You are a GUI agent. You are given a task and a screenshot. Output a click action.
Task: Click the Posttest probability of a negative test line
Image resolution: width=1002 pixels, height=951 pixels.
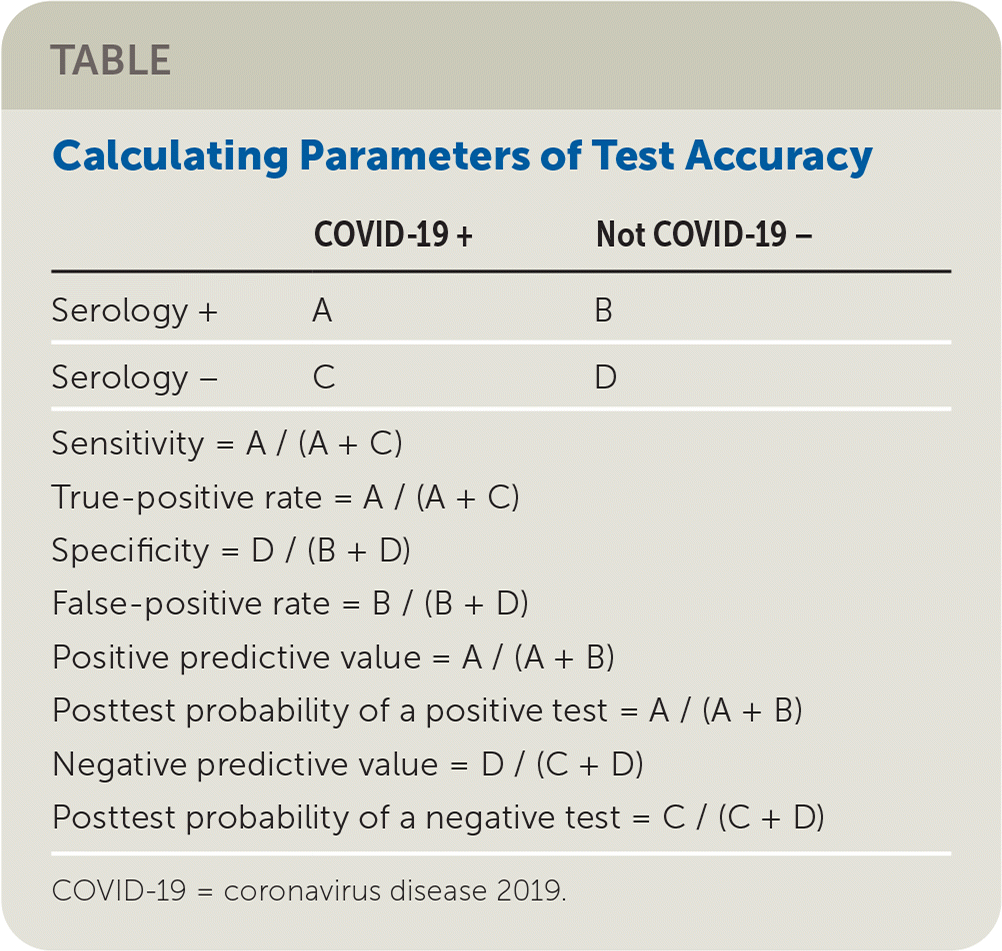pyautogui.click(x=438, y=818)
